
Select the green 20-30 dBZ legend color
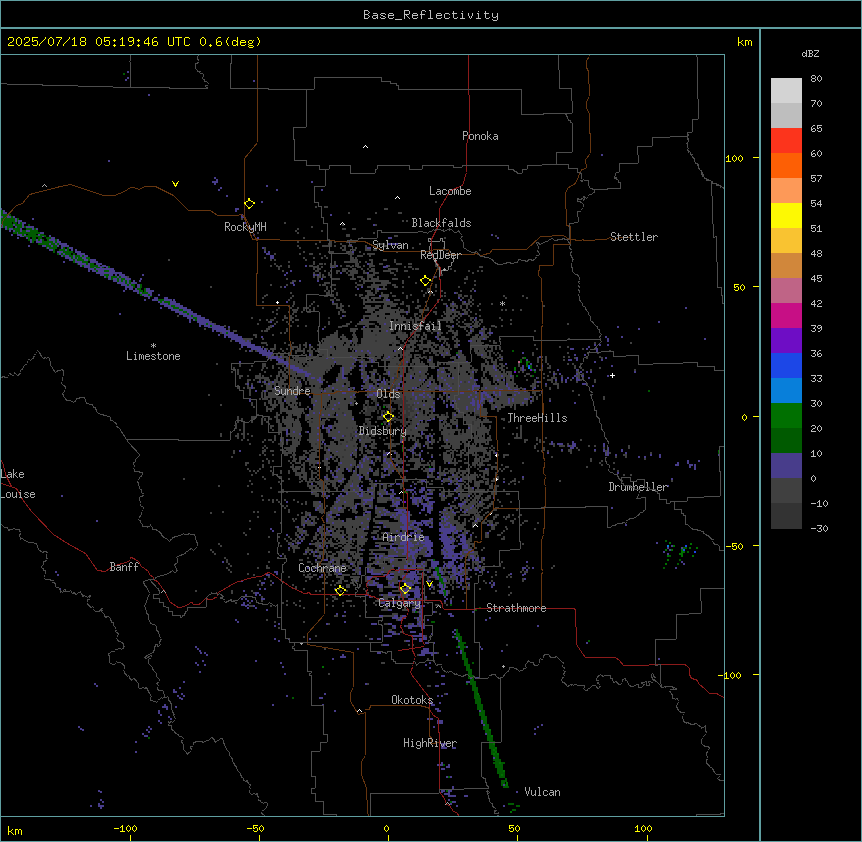(x=786, y=416)
